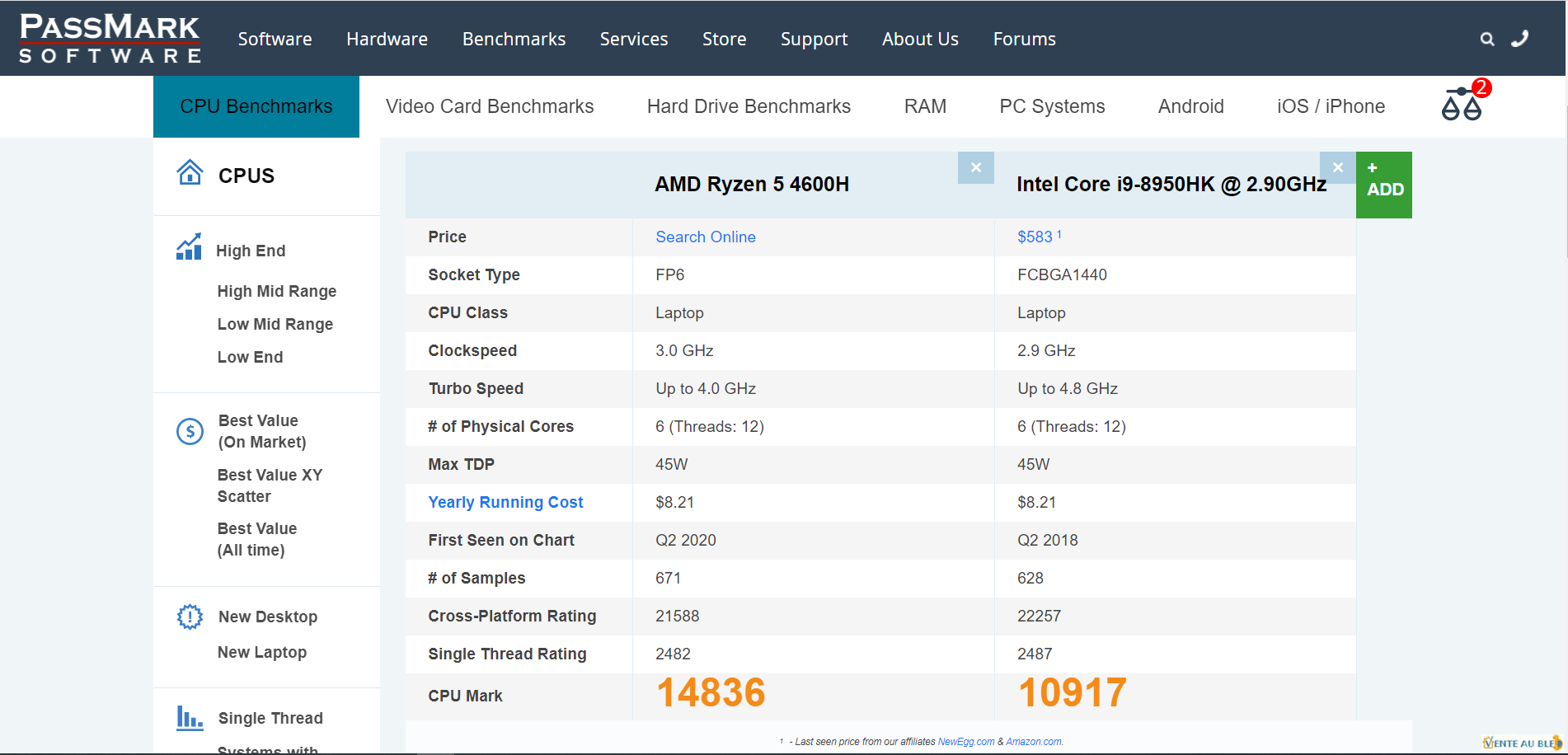Switch to Video Card Benchmarks tab
This screenshot has width=1568, height=755.
point(490,106)
